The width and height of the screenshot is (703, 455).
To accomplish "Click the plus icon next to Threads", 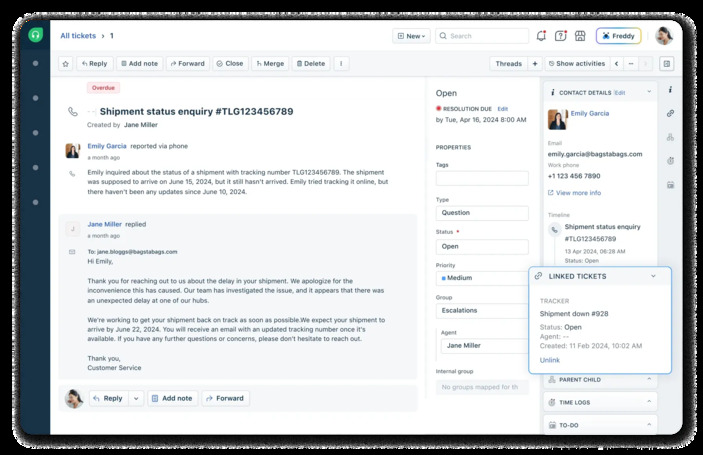I will pyautogui.click(x=535, y=63).
